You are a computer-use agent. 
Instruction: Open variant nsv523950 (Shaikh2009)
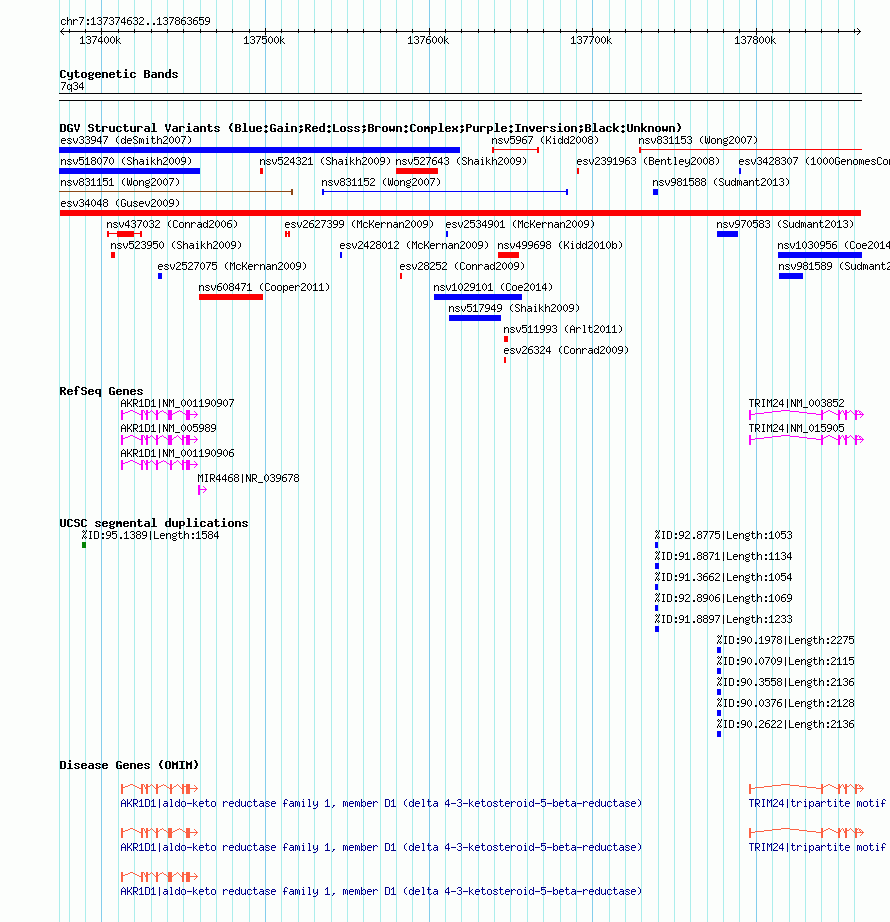pos(176,245)
